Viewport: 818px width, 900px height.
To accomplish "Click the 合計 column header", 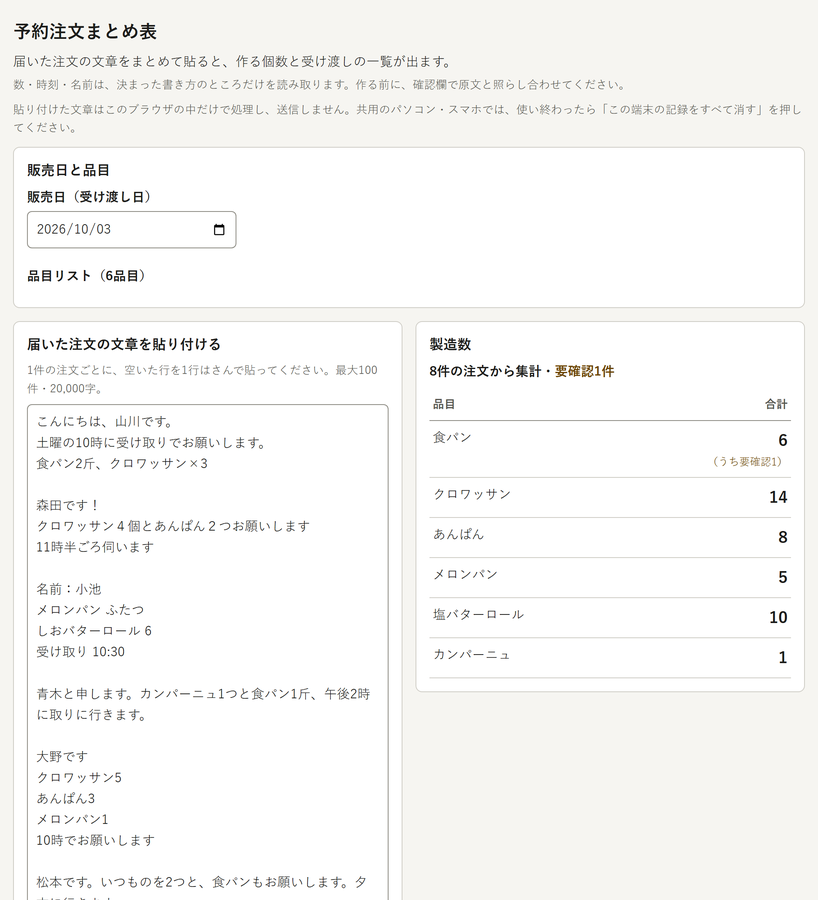I will coord(776,404).
